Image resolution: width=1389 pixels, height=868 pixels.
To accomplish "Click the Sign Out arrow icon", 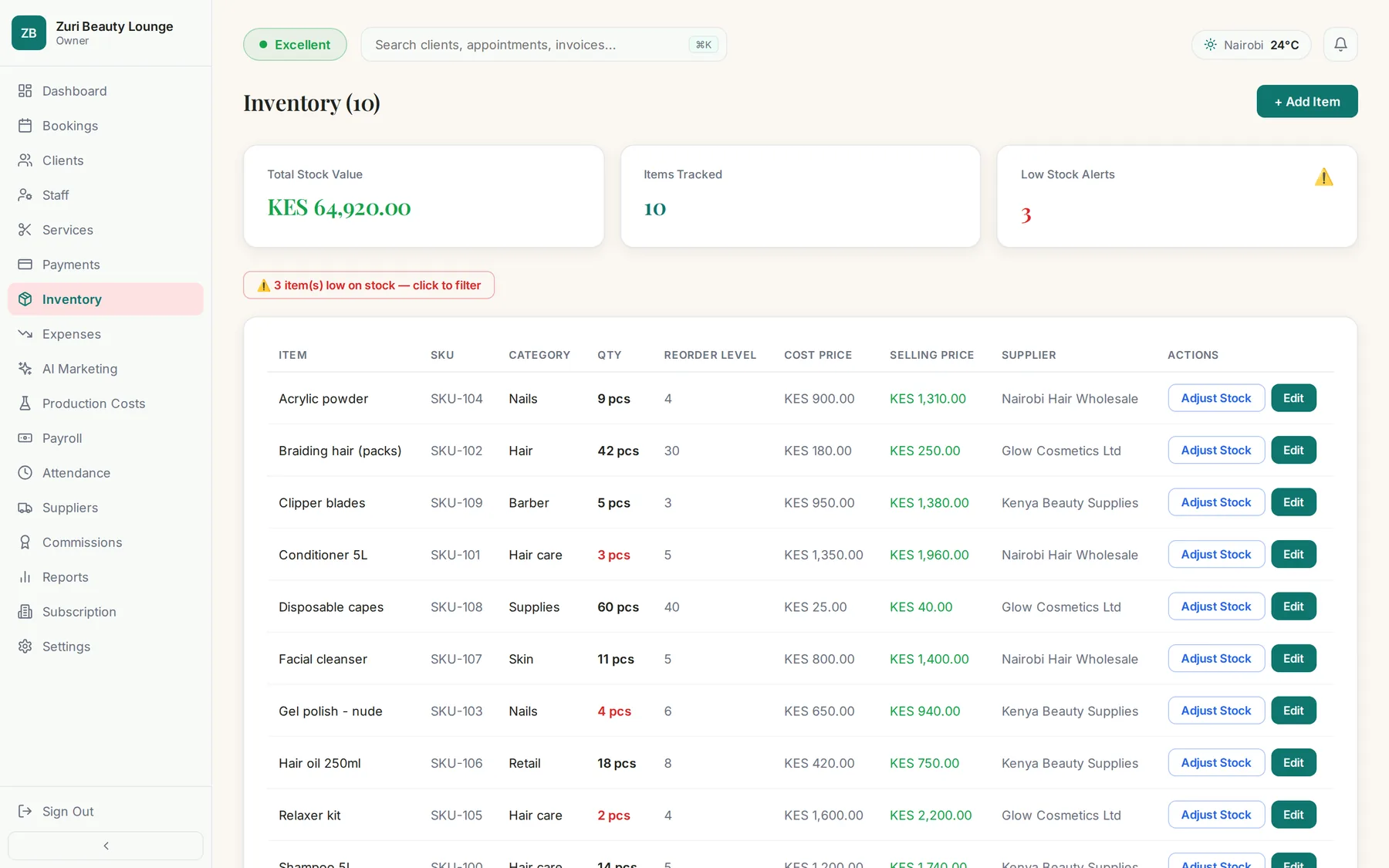I will coord(25,812).
